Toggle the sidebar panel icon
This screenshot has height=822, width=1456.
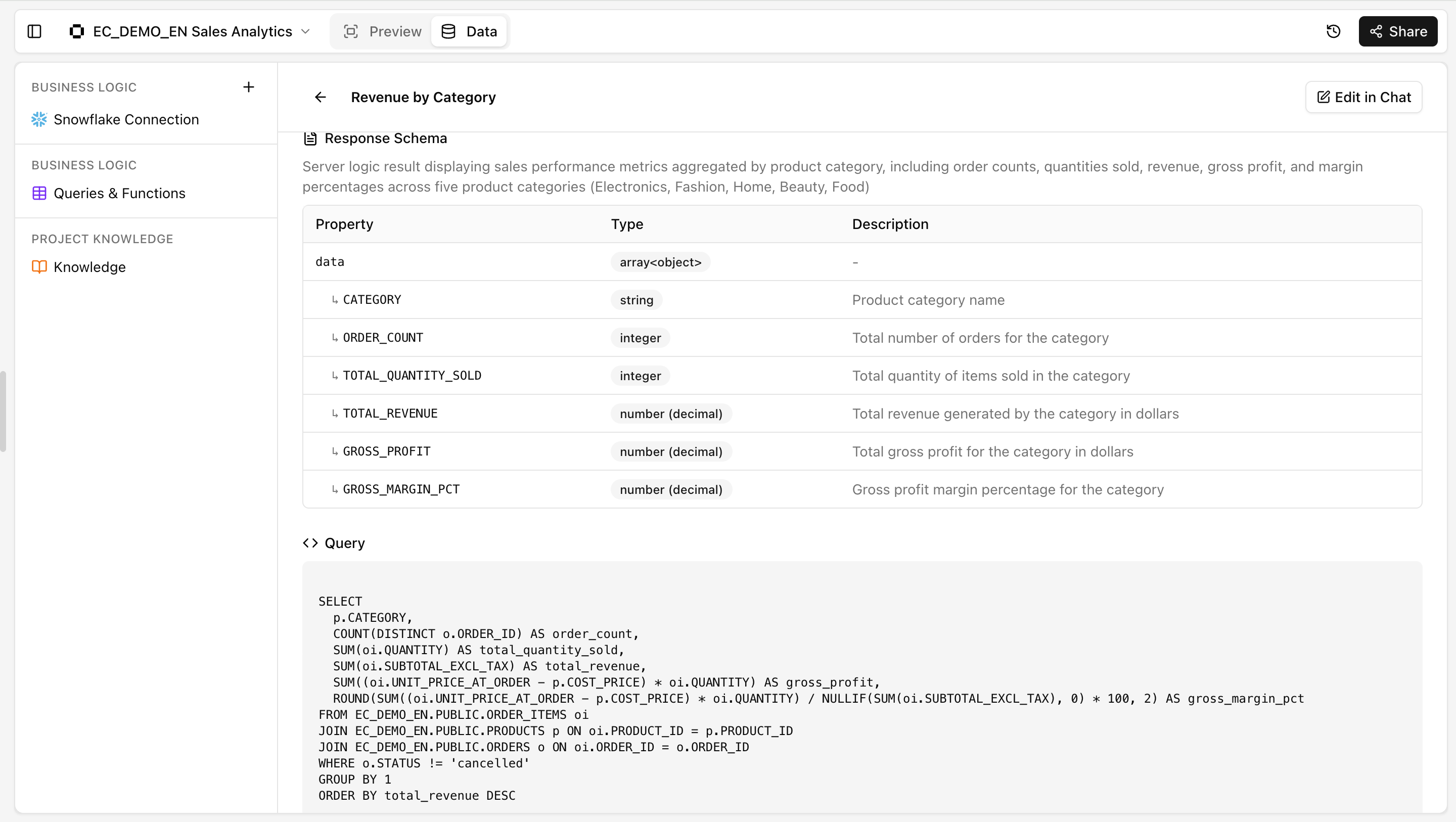click(34, 32)
